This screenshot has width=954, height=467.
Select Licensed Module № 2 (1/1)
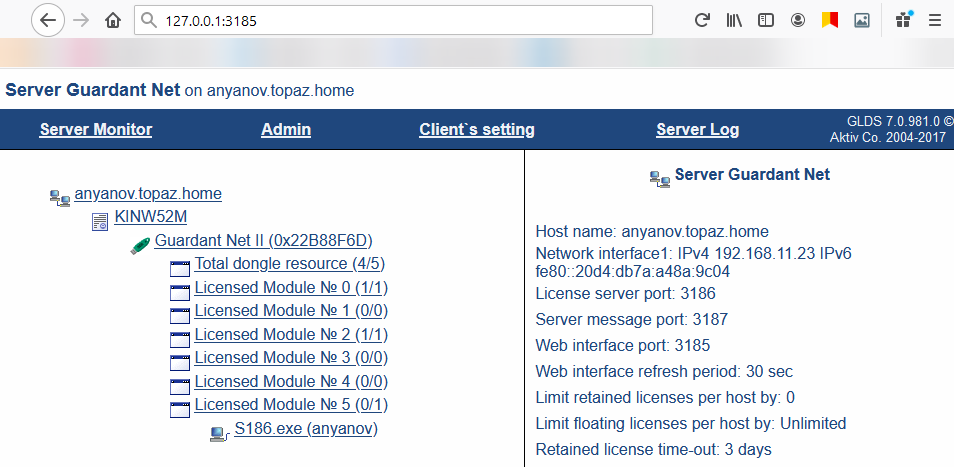point(291,334)
